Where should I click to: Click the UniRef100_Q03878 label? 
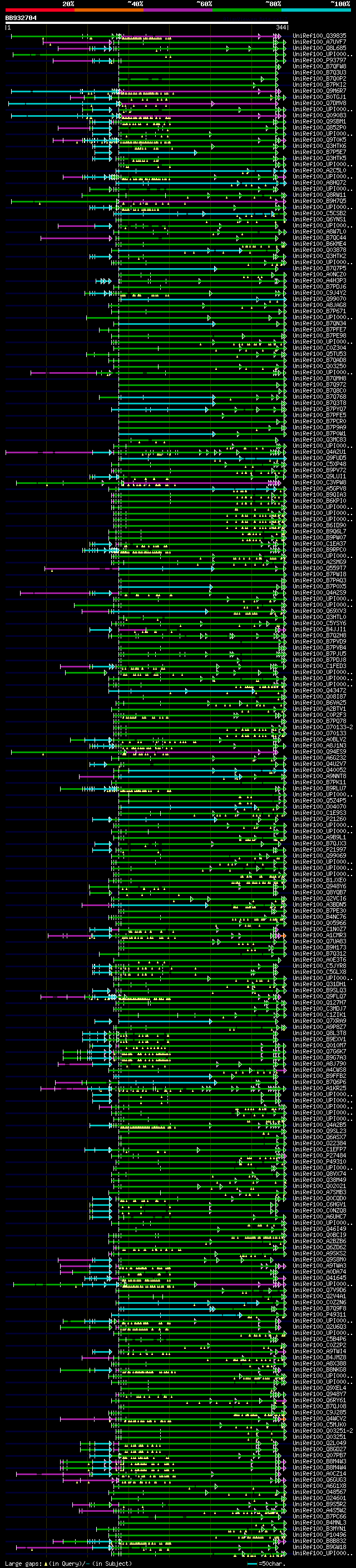tap(319, 250)
